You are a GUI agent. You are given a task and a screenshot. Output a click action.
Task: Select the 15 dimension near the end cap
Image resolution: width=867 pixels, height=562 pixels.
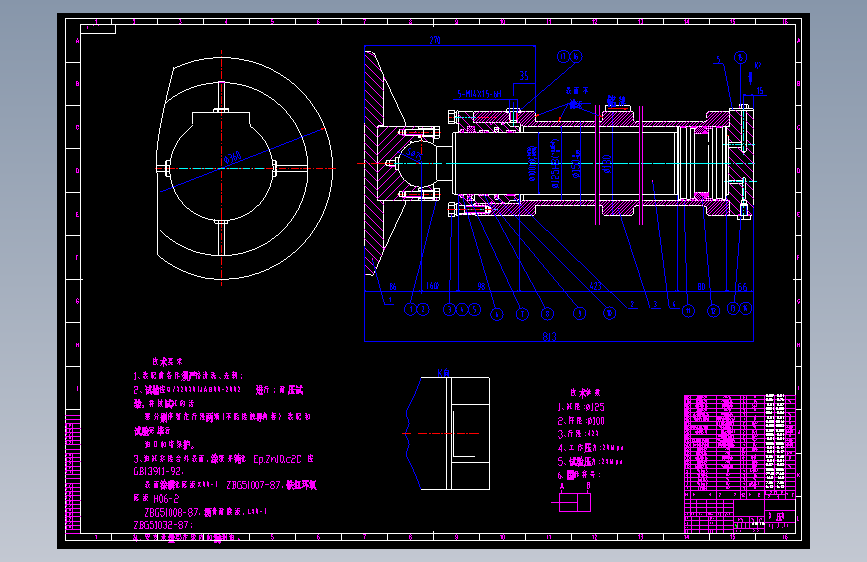click(x=760, y=91)
